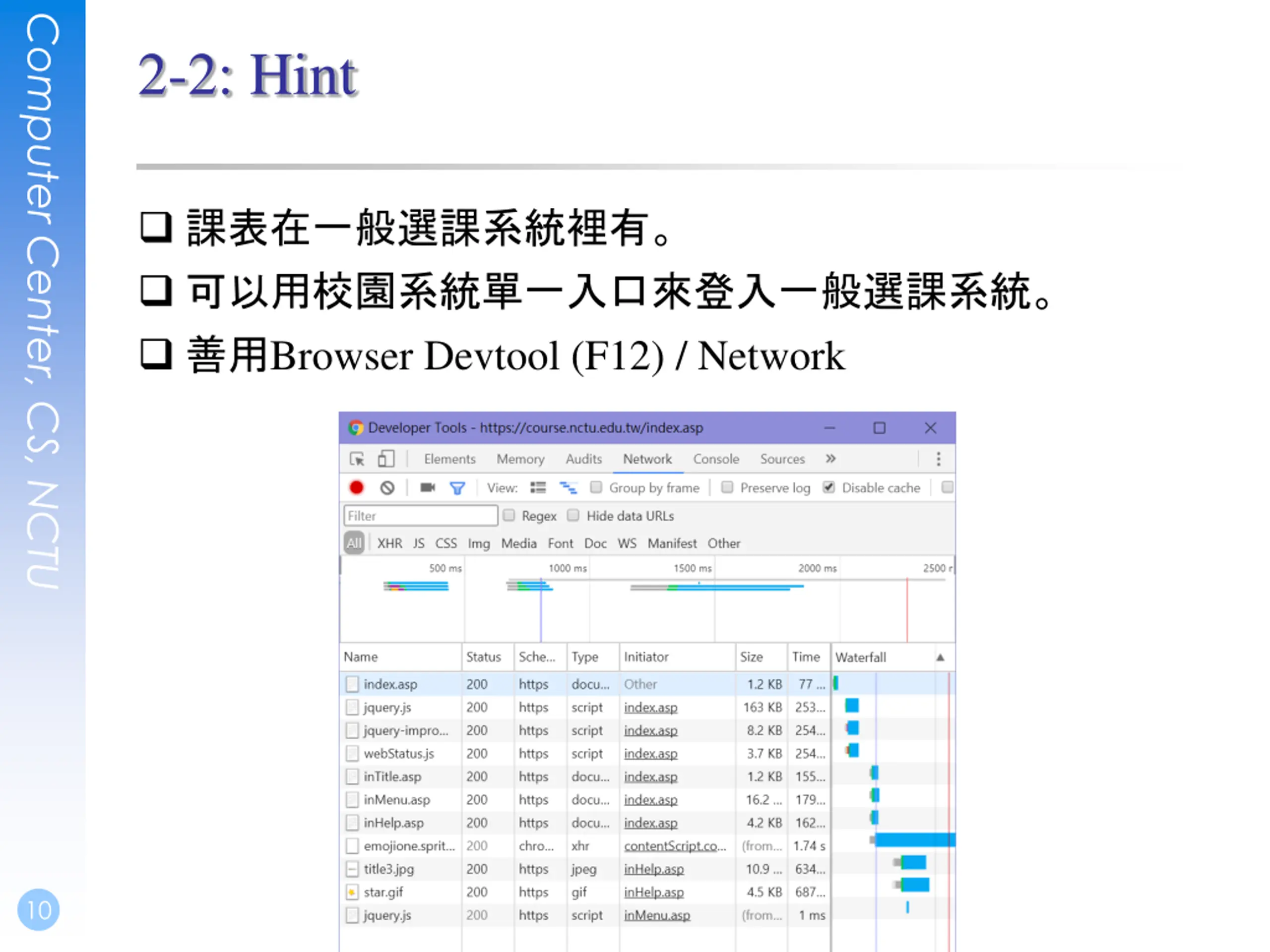1270x952 pixels.
Task: Tick the Hide data URLs checkbox
Action: pos(573,515)
